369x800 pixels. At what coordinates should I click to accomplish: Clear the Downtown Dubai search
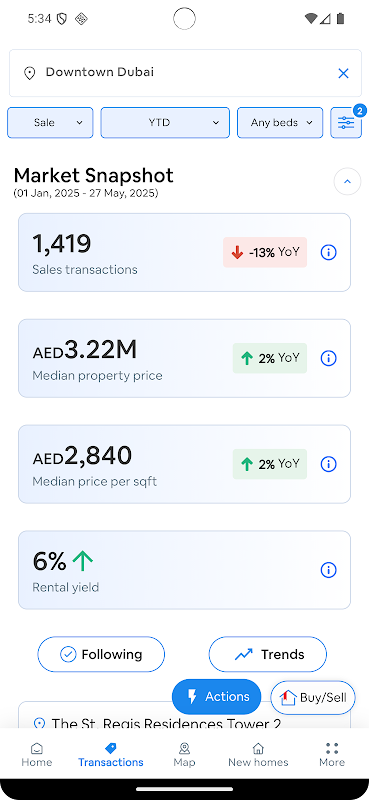click(x=343, y=73)
